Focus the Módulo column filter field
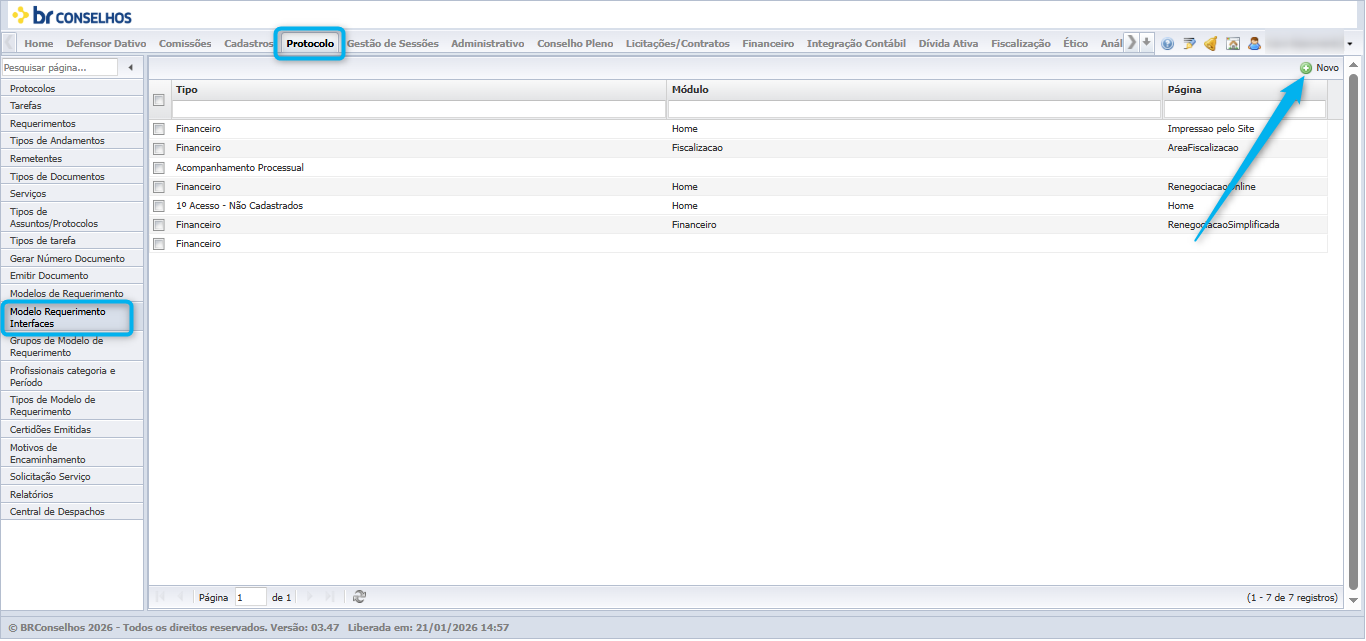Image resolution: width=1366 pixels, height=641 pixels. pos(915,109)
